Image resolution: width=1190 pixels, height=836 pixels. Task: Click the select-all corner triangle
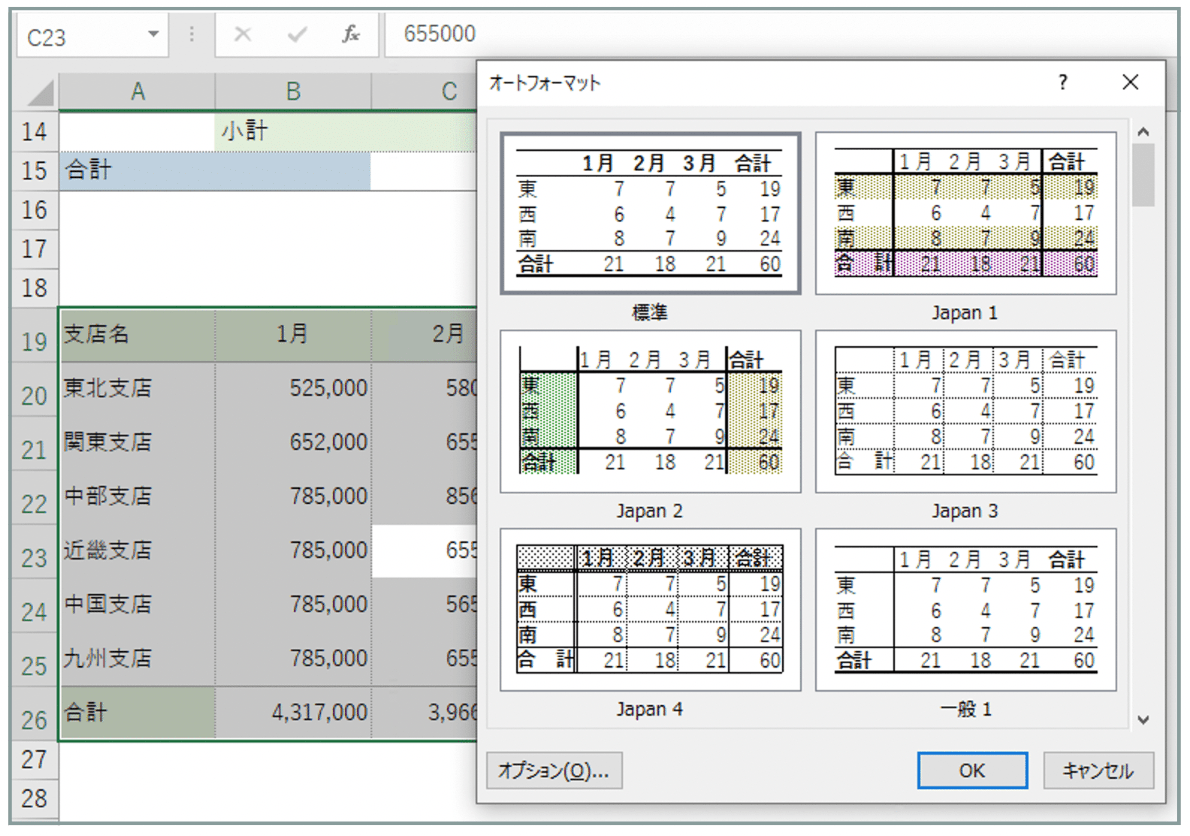(x=40, y=93)
